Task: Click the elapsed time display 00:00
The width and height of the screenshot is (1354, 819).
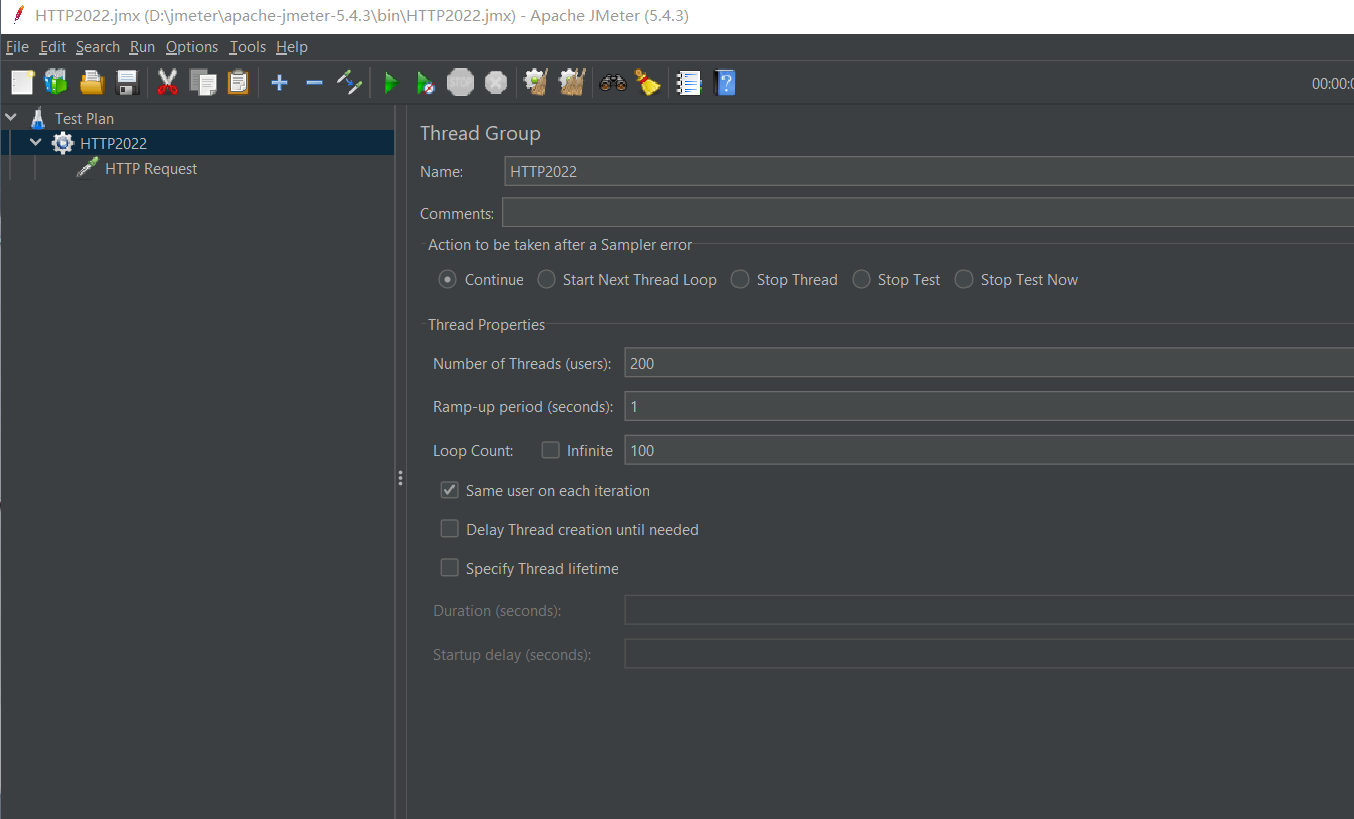Action: pos(1332,84)
